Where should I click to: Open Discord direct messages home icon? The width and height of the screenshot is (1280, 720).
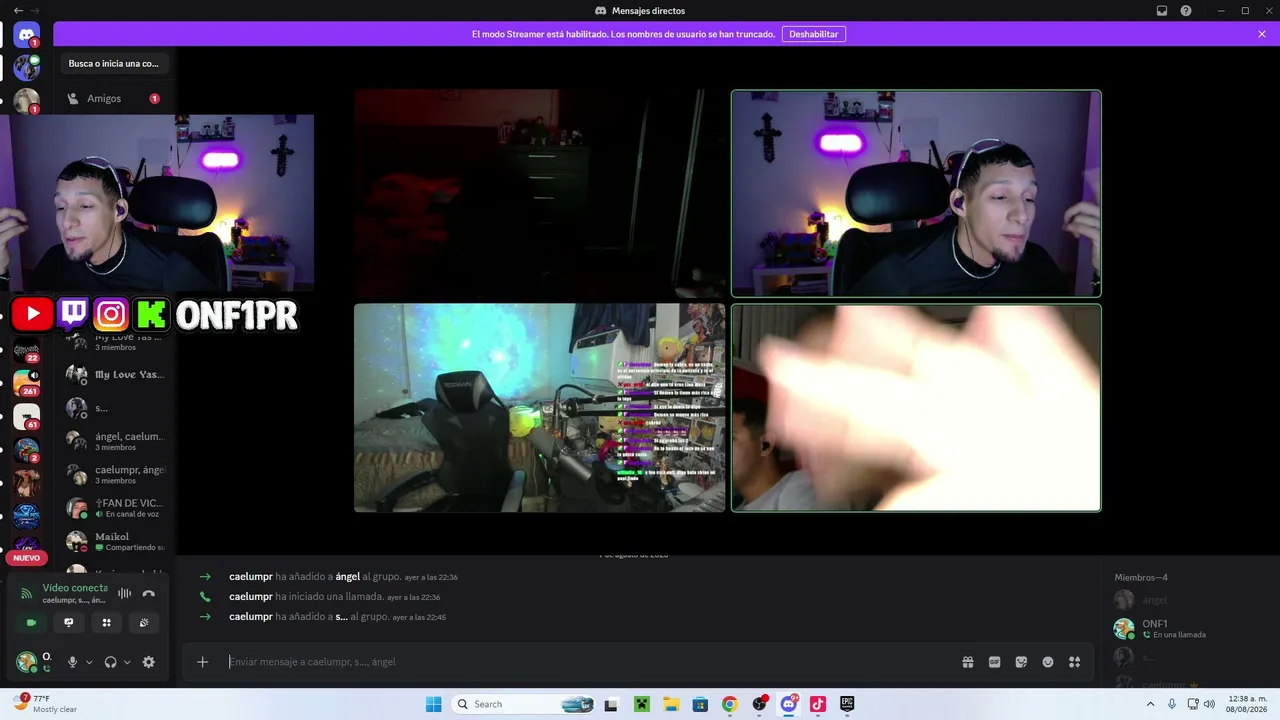coord(26,35)
